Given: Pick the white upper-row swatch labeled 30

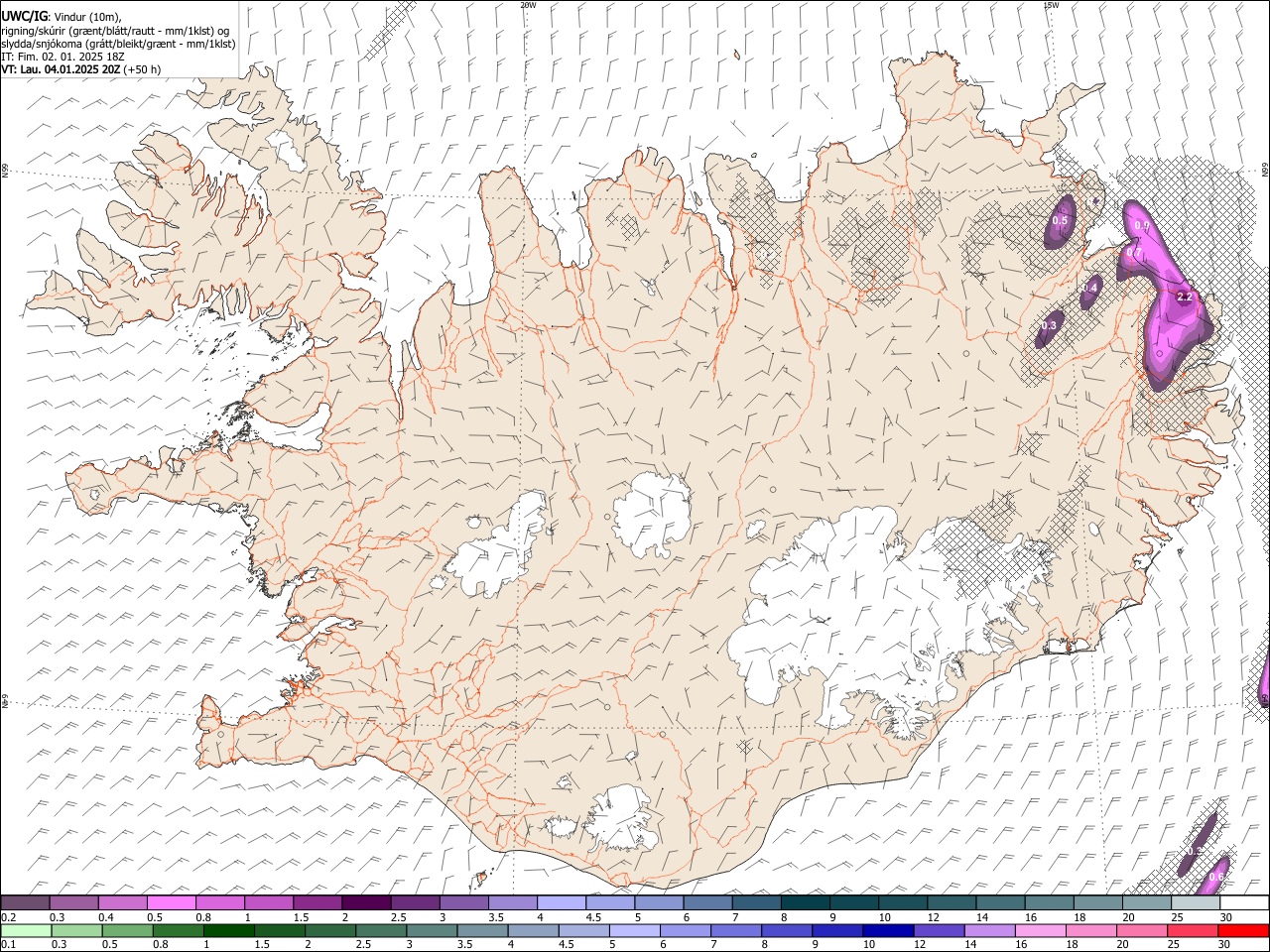Looking at the screenshot, I should (1244, 903).
